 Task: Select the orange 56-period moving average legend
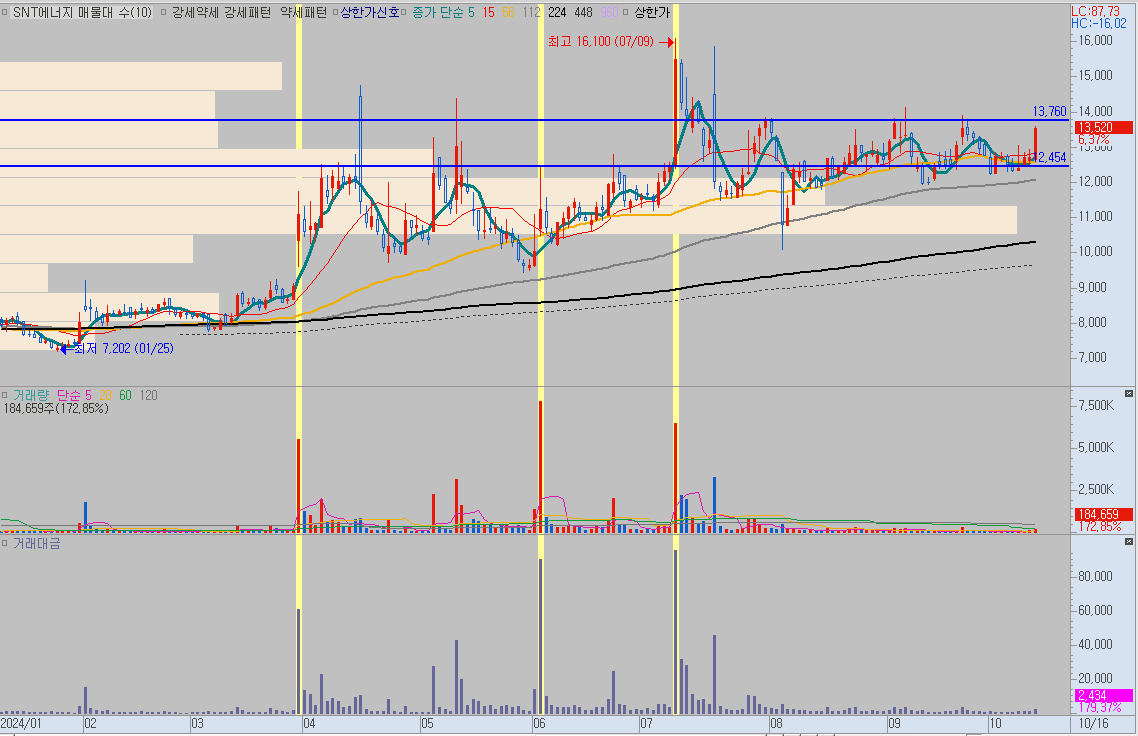(508, 12)
